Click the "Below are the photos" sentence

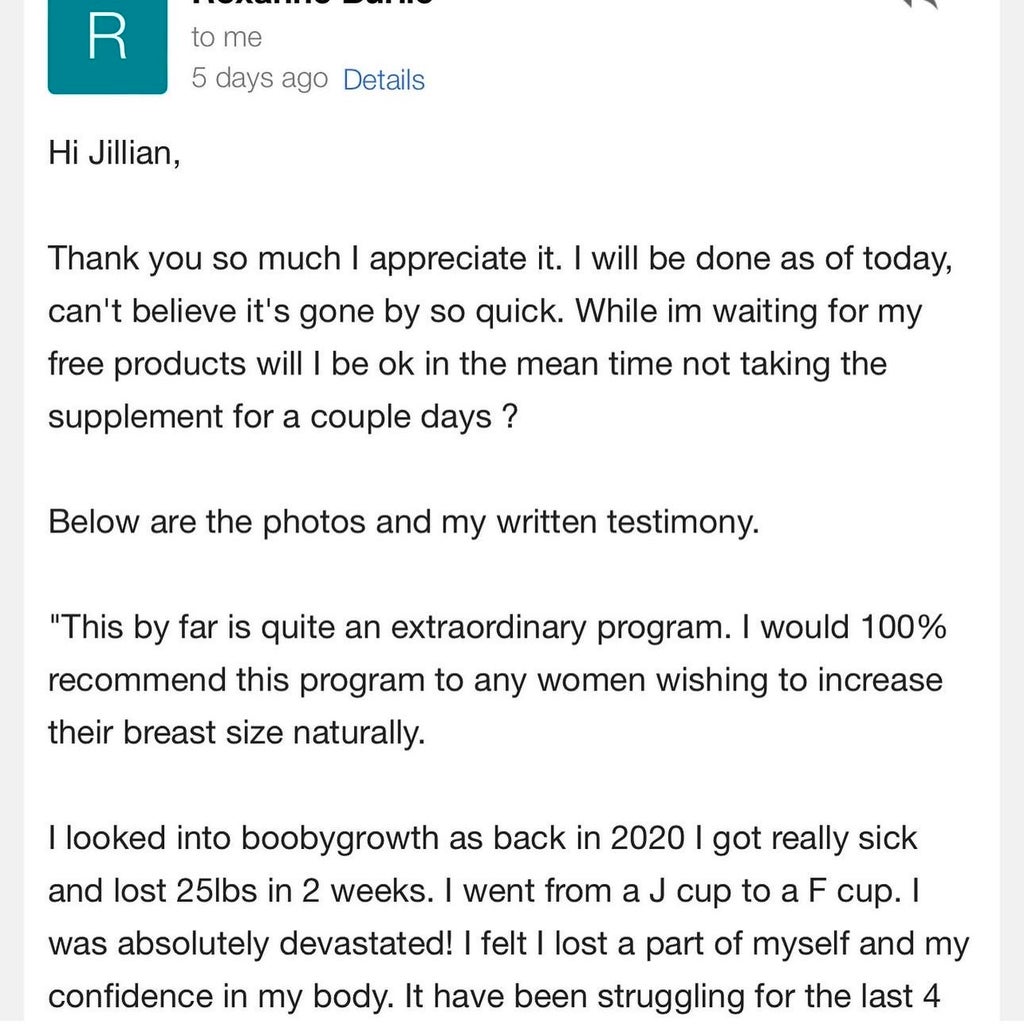click(403, 521)
